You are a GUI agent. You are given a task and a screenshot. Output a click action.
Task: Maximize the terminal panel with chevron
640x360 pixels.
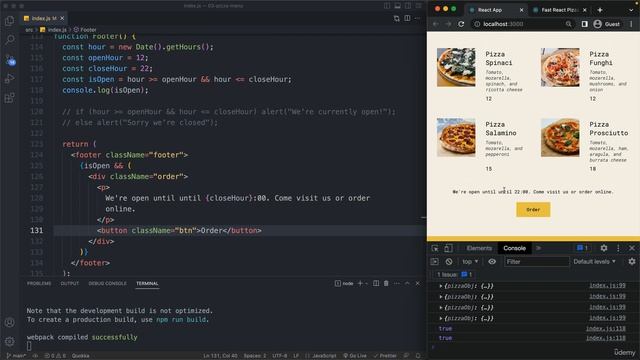407,283
